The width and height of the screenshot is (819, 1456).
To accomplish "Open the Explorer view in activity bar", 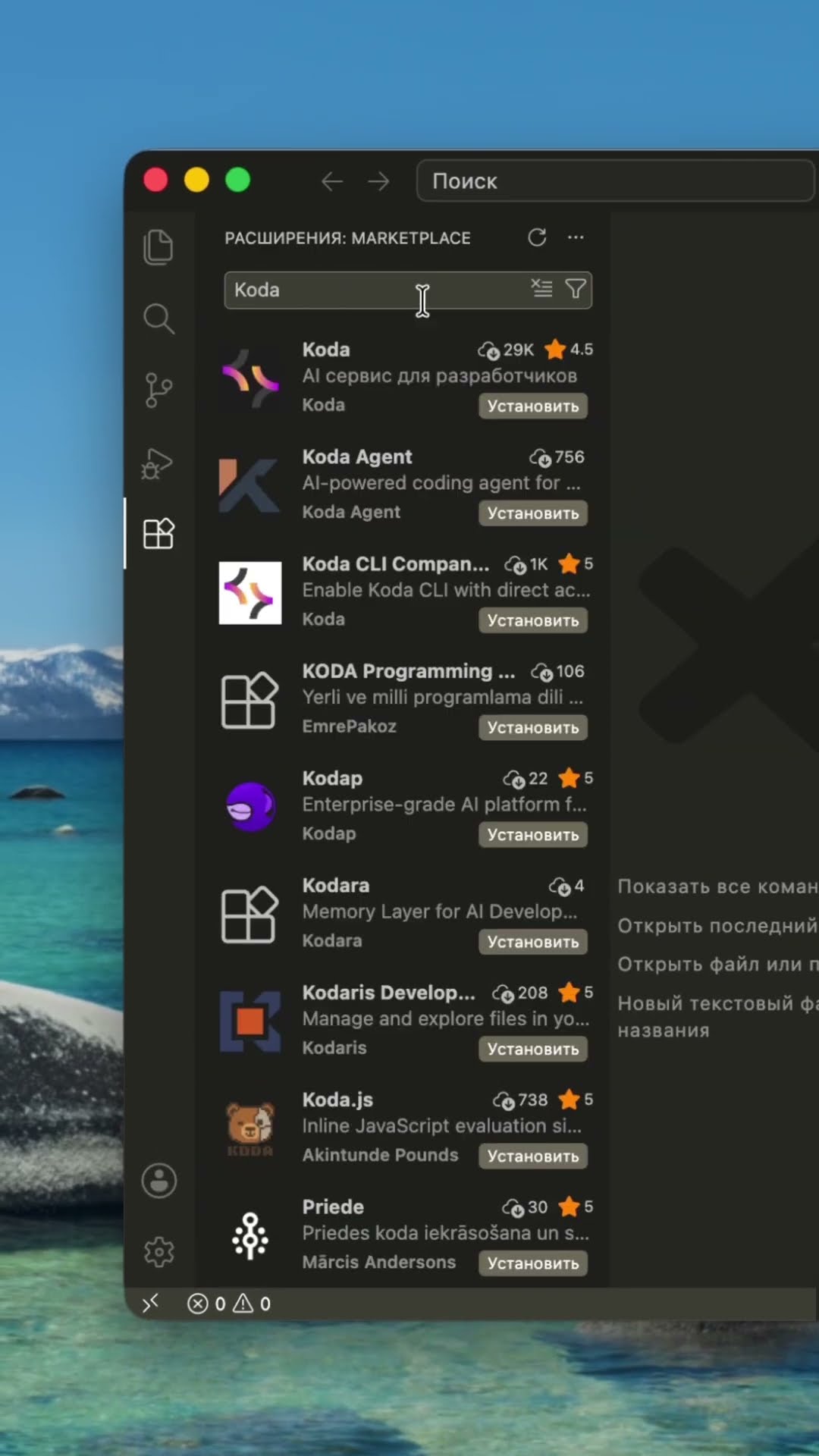I will pyautogui.click(x=158, y=247).
